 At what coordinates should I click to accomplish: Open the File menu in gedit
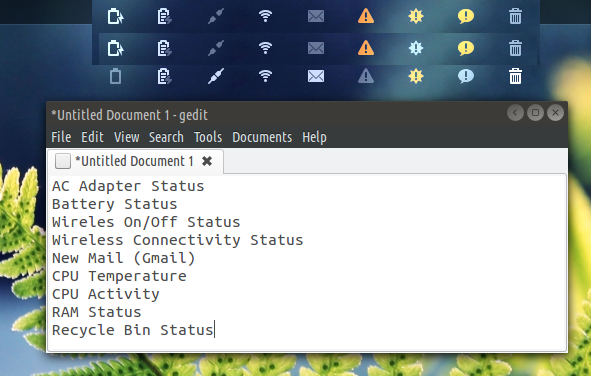[x=61, y=137]
